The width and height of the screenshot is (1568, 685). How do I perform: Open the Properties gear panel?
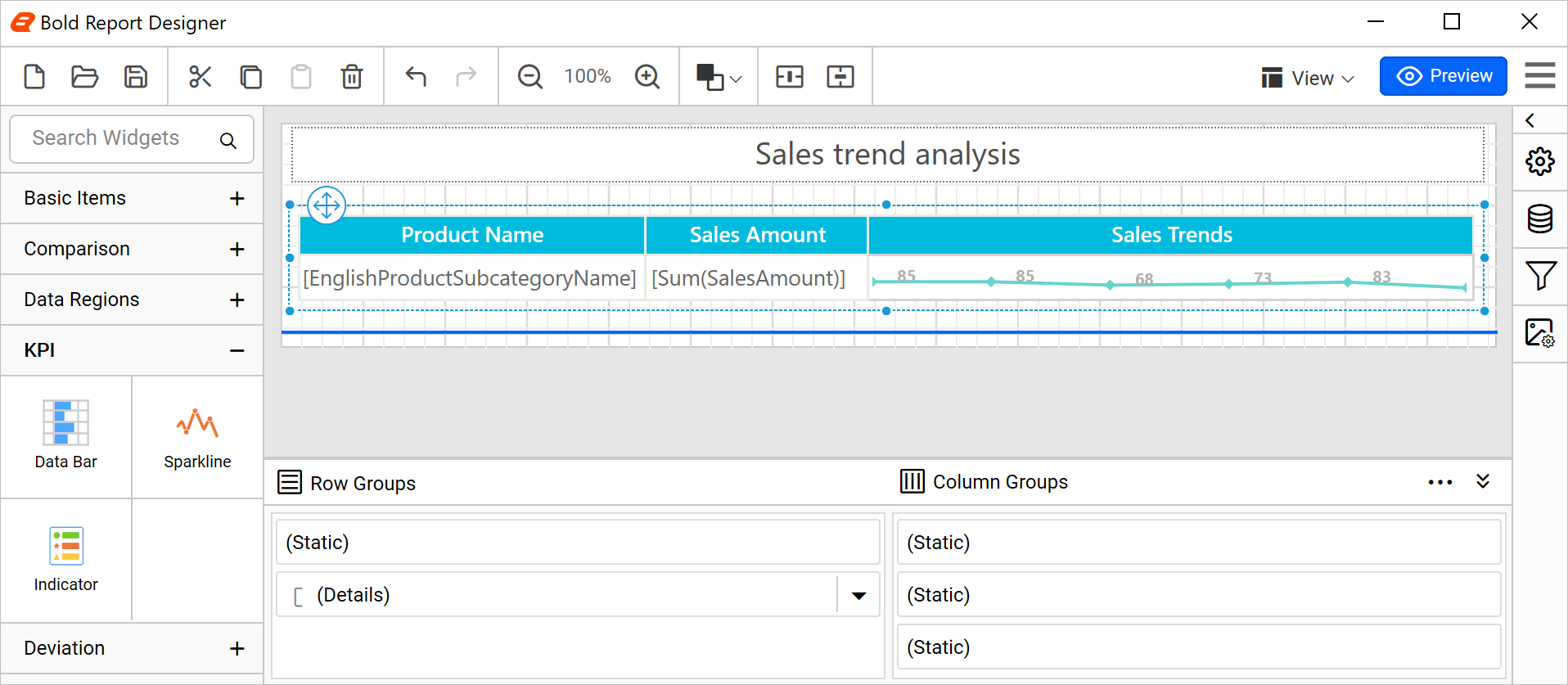point(1540,161)
